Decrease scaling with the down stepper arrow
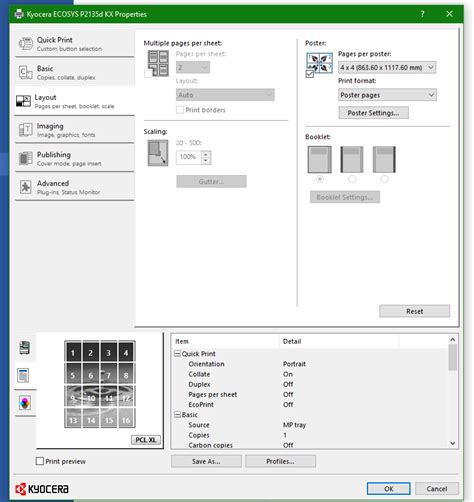Screen dimensions: 474x502 click(206, 161)
